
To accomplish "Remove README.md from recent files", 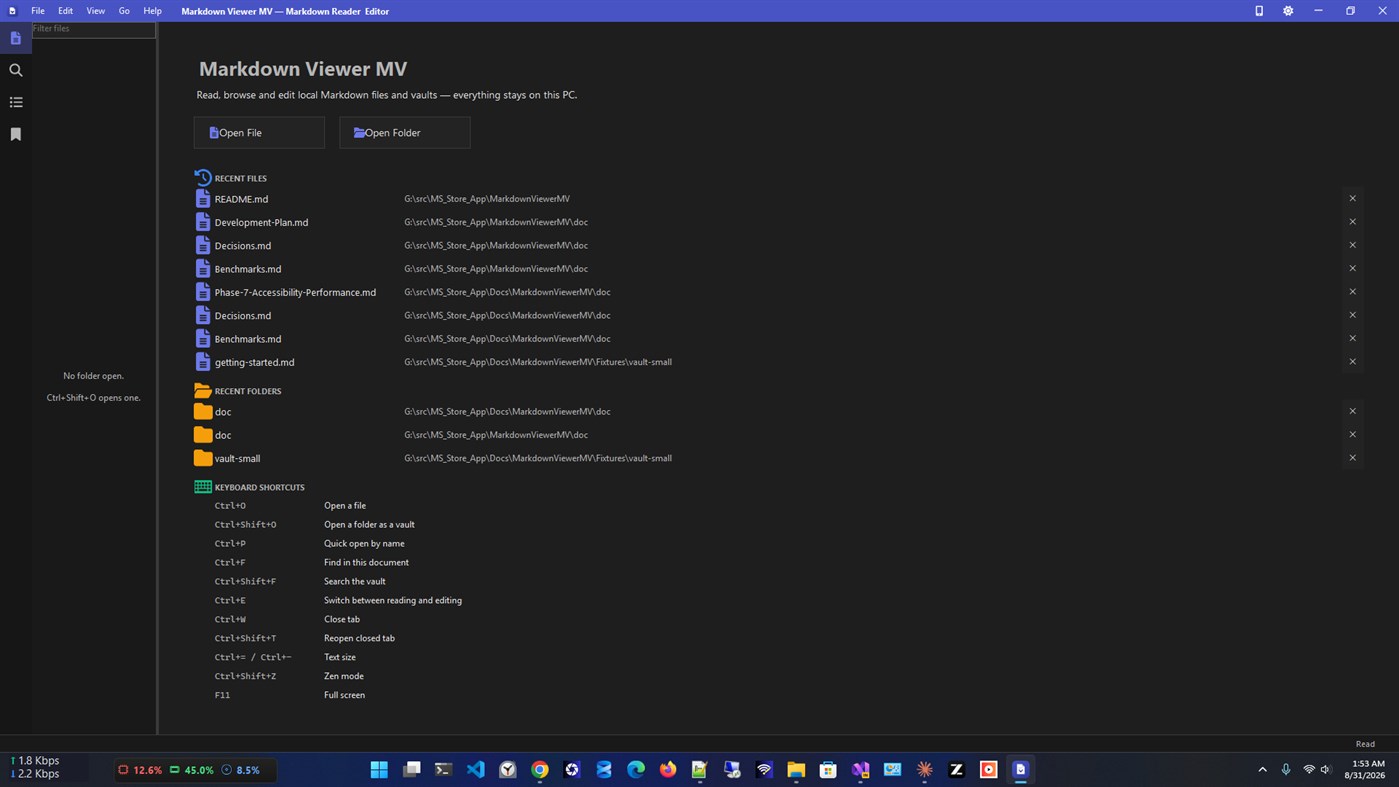I will point(1352,198).
